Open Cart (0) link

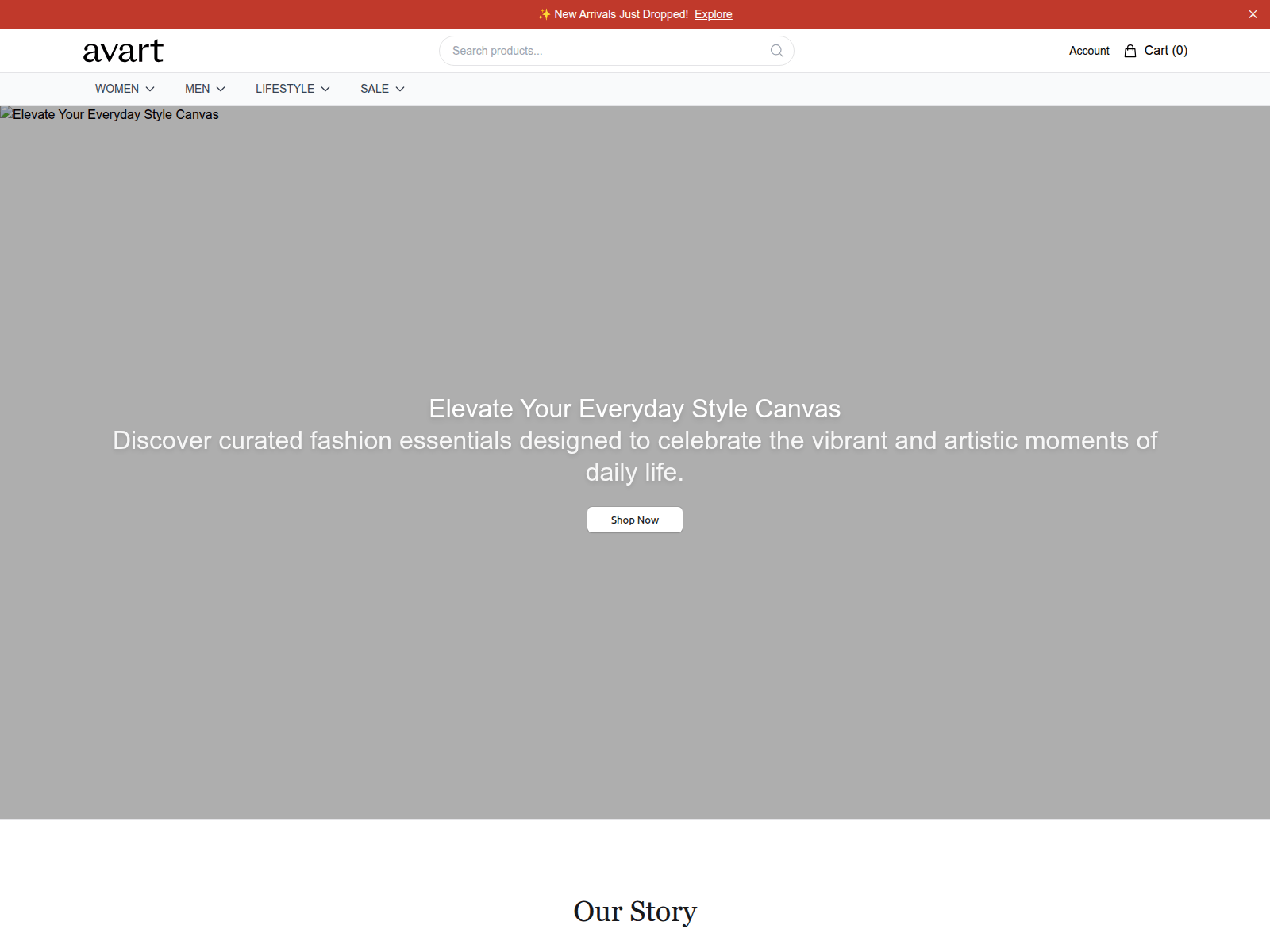coord(1156,51)
